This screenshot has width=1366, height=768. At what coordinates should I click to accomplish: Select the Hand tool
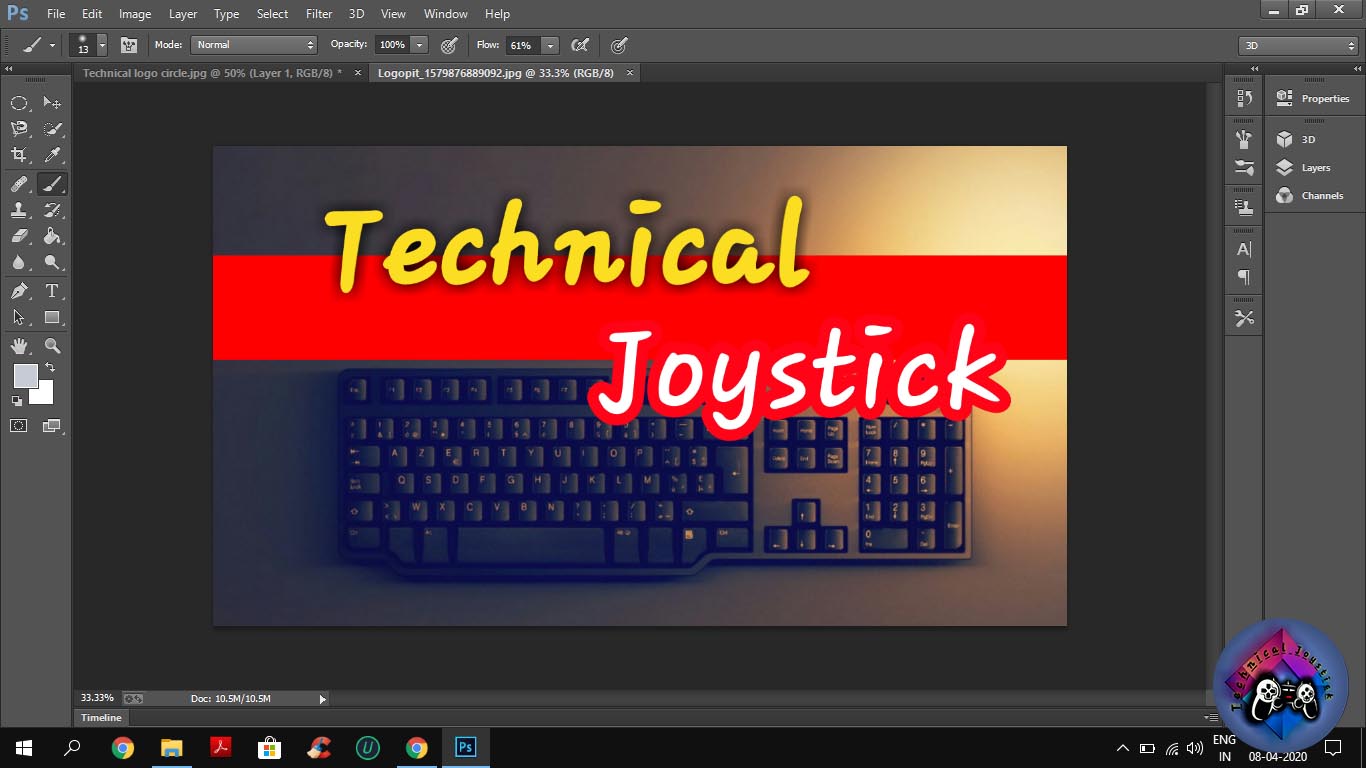19,346
